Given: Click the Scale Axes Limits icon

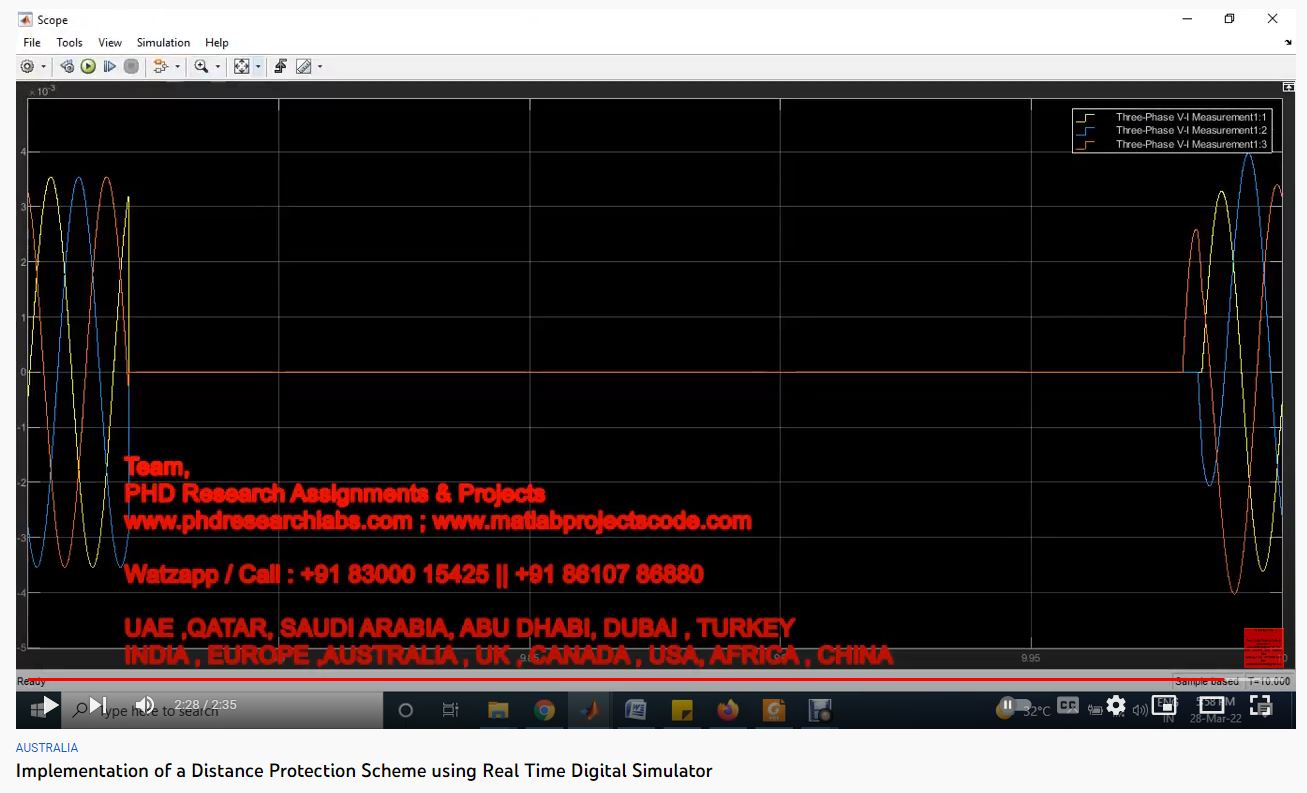Looking at the screenshot, I should click(242, 67).
